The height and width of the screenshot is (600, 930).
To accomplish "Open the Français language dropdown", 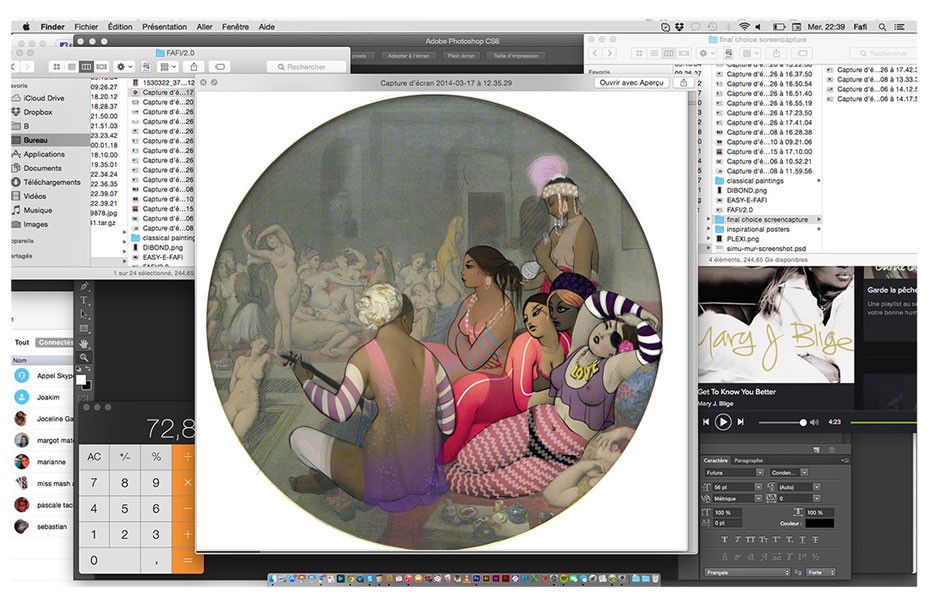I will pyautogui.click(x=747, y=572).
